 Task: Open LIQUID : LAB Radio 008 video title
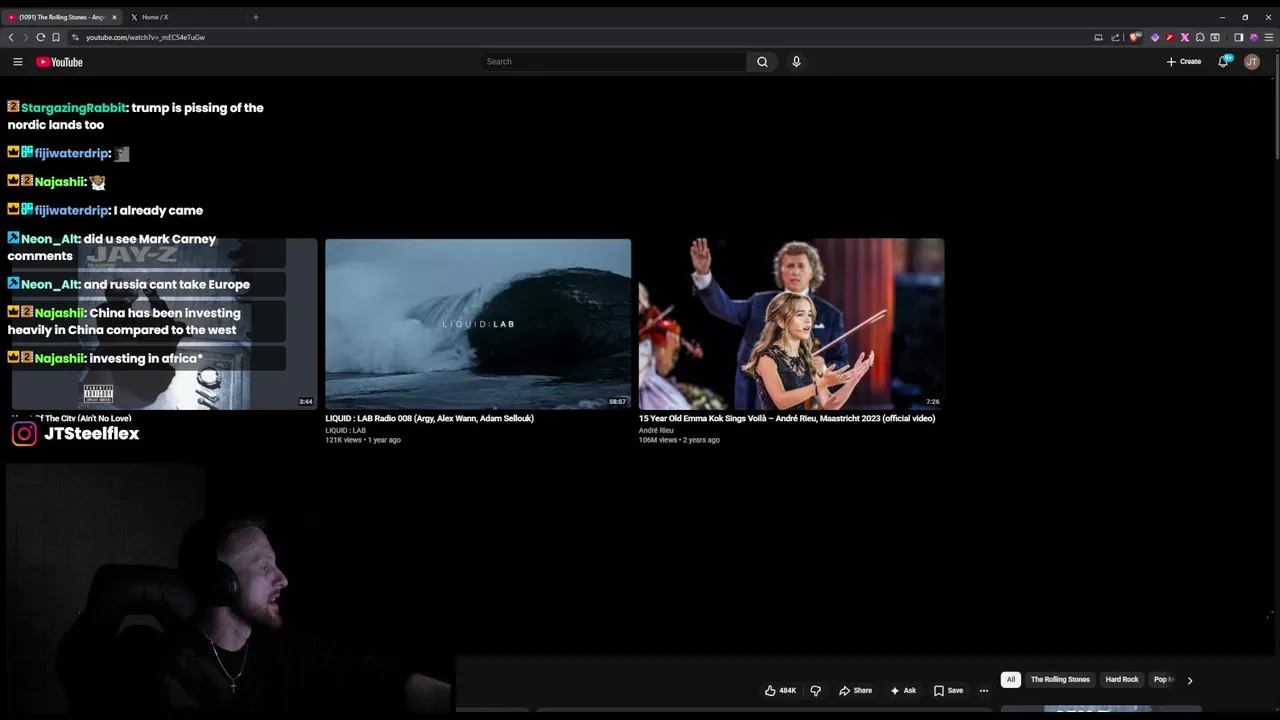coord(429,418)
